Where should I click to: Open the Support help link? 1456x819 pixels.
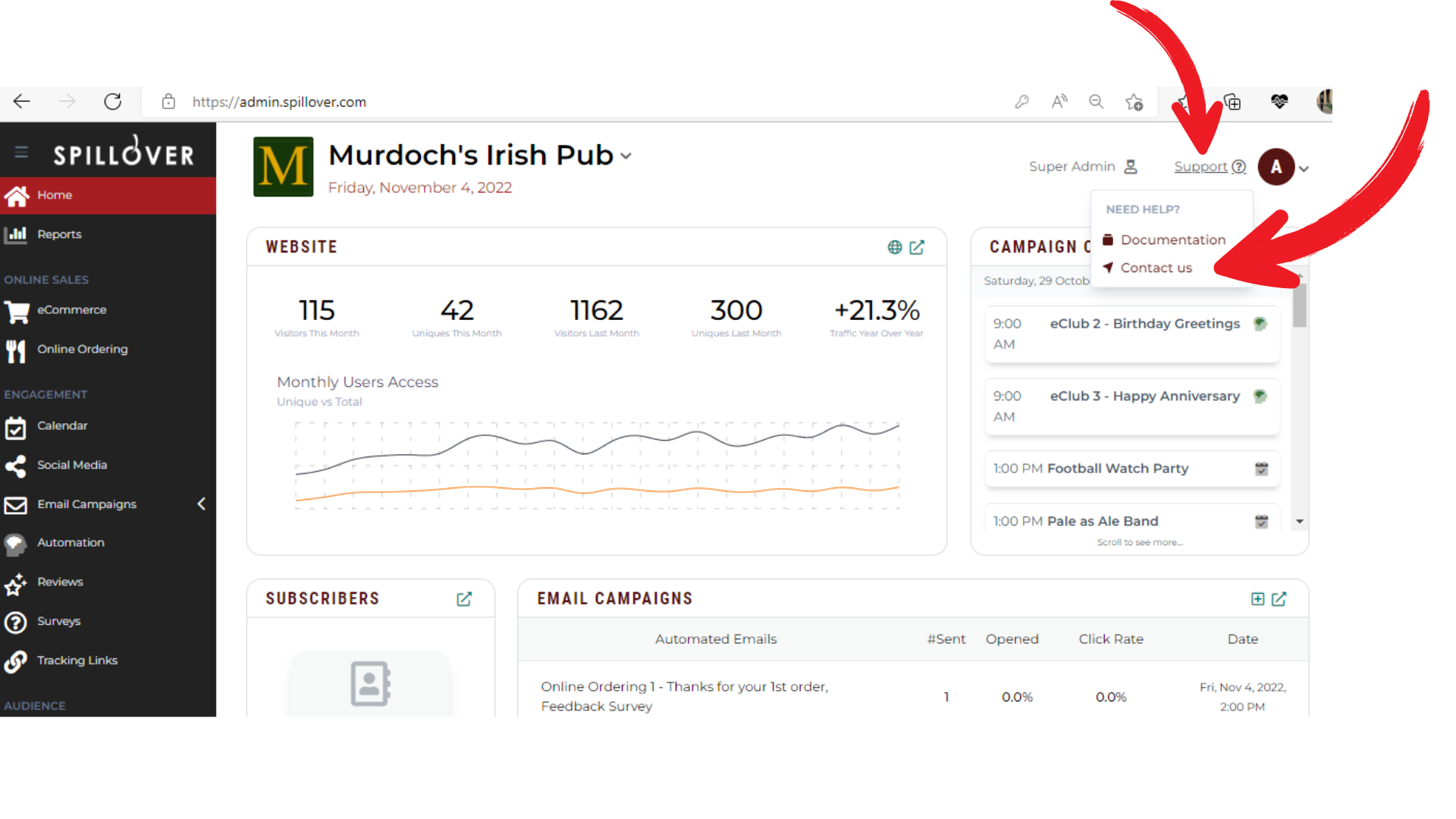coord(1210,167)
